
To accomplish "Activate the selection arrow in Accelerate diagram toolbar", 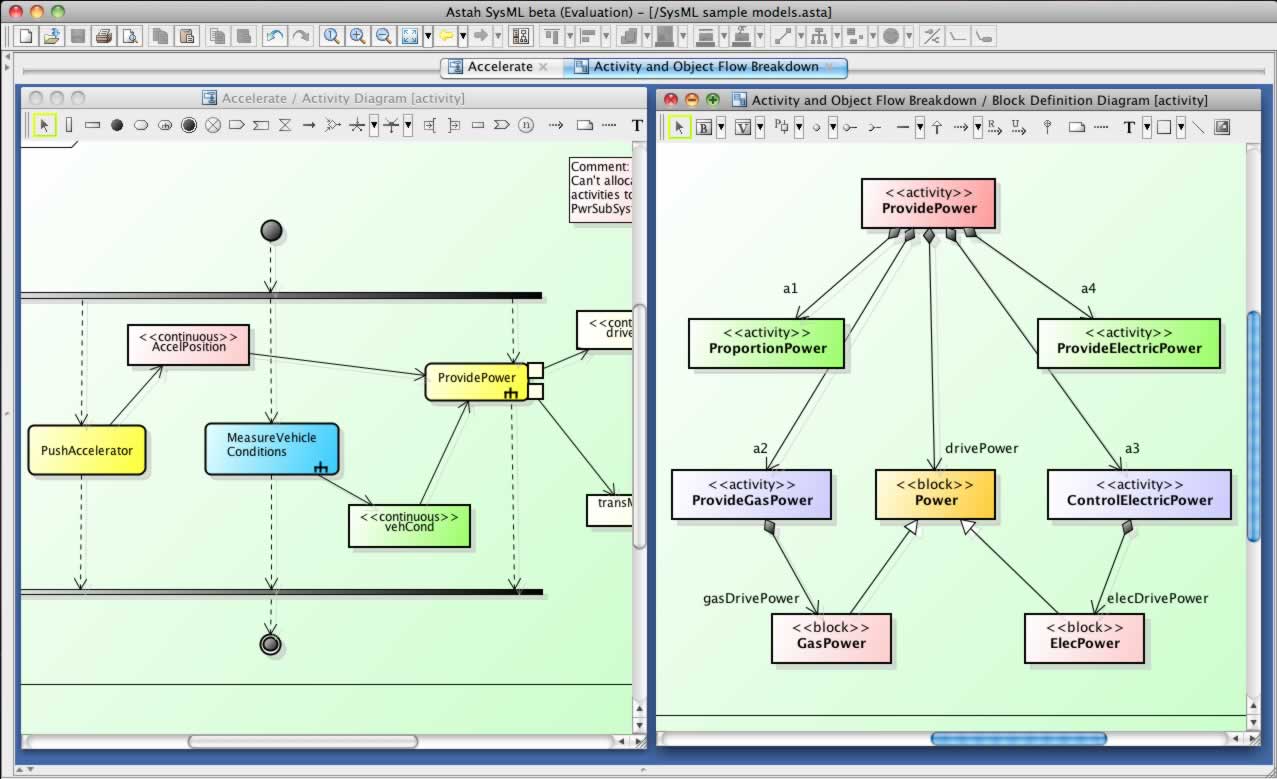I will coord(44,126).
